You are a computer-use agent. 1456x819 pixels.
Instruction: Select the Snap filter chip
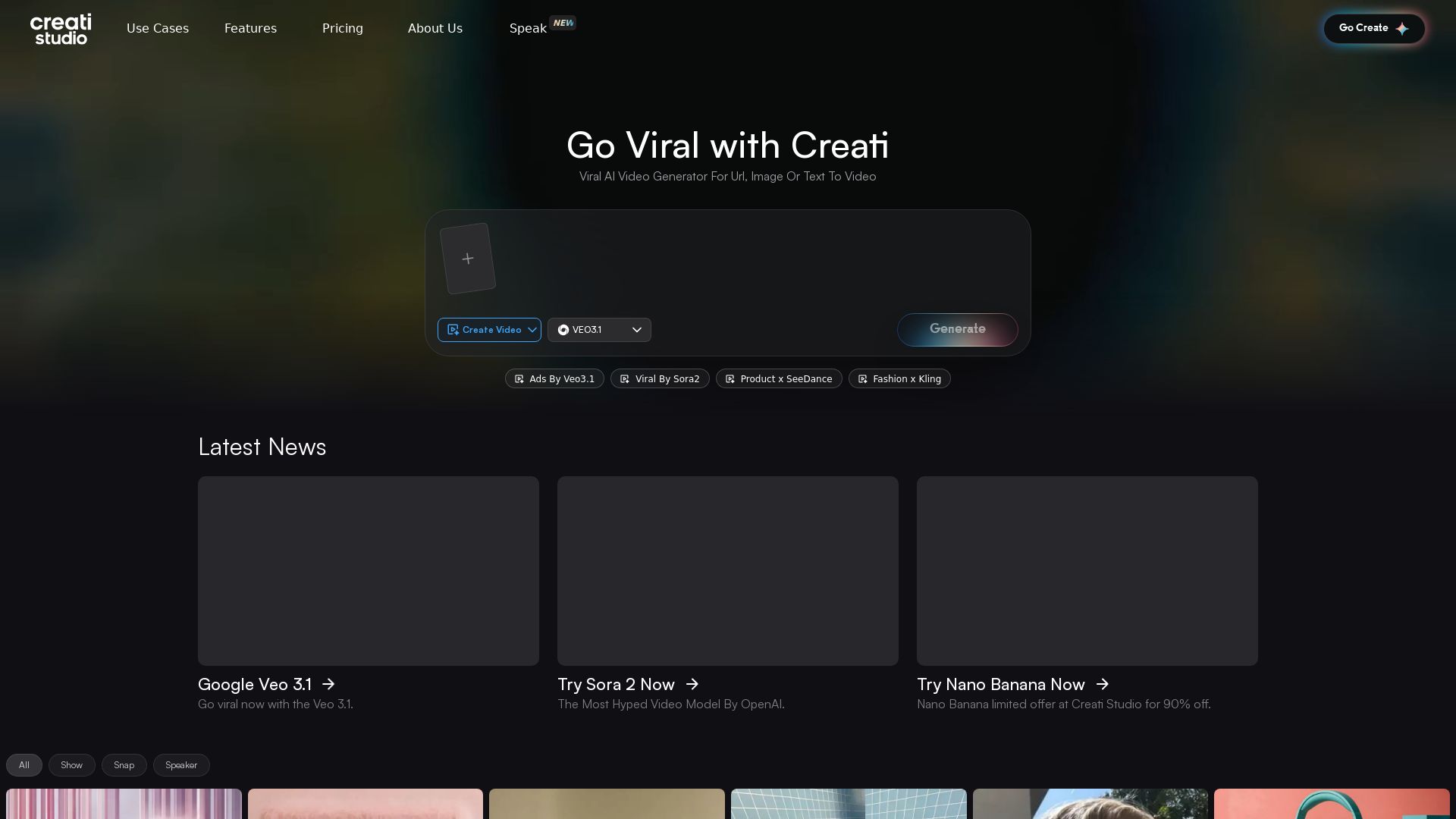(x=124, y=764)
